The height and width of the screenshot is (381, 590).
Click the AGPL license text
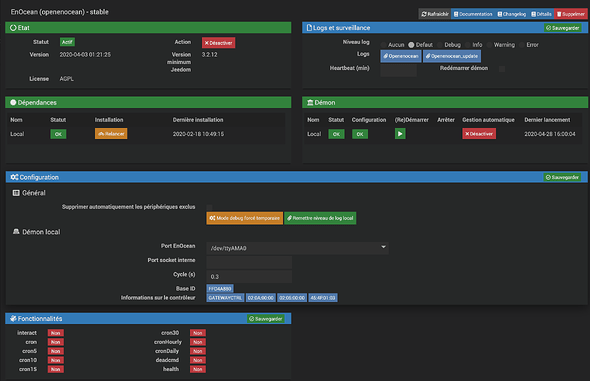click(x=67, y=79)
